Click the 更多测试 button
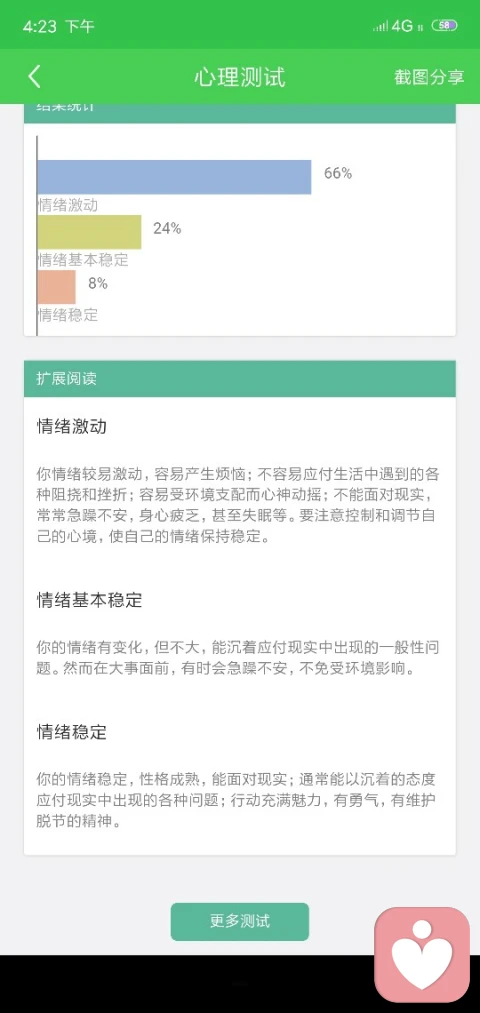Screen dimensions: 480x1013 pyautogui.click(x=240, y=921)
